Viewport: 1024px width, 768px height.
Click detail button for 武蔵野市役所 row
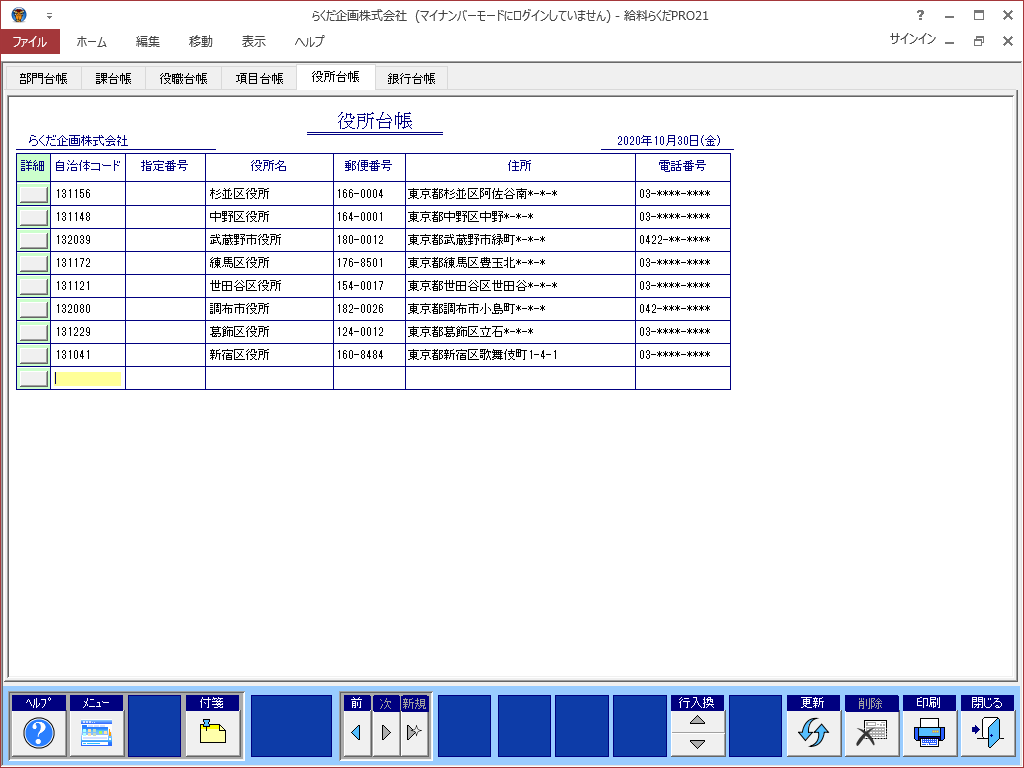tap(33, 240)
